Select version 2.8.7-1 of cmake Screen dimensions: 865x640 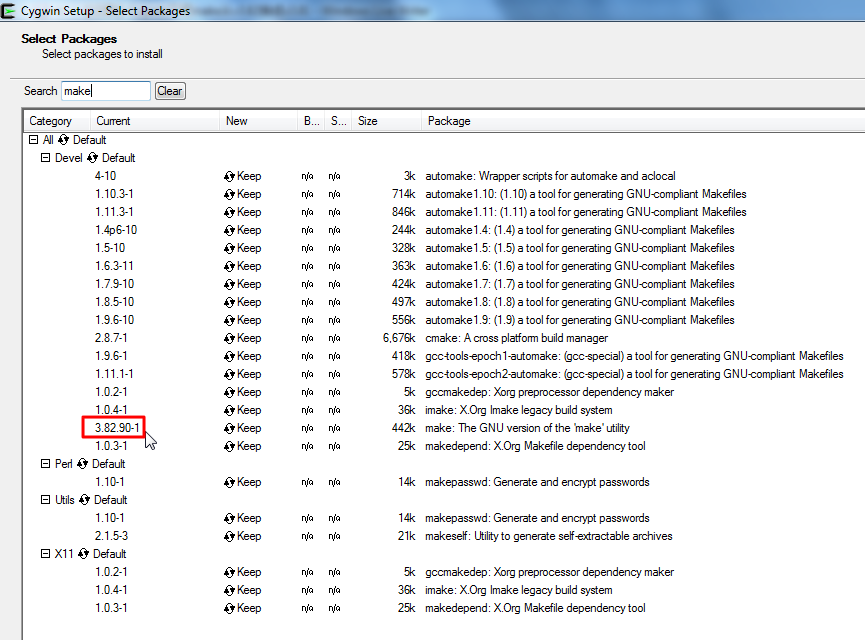tap(111, 338)
